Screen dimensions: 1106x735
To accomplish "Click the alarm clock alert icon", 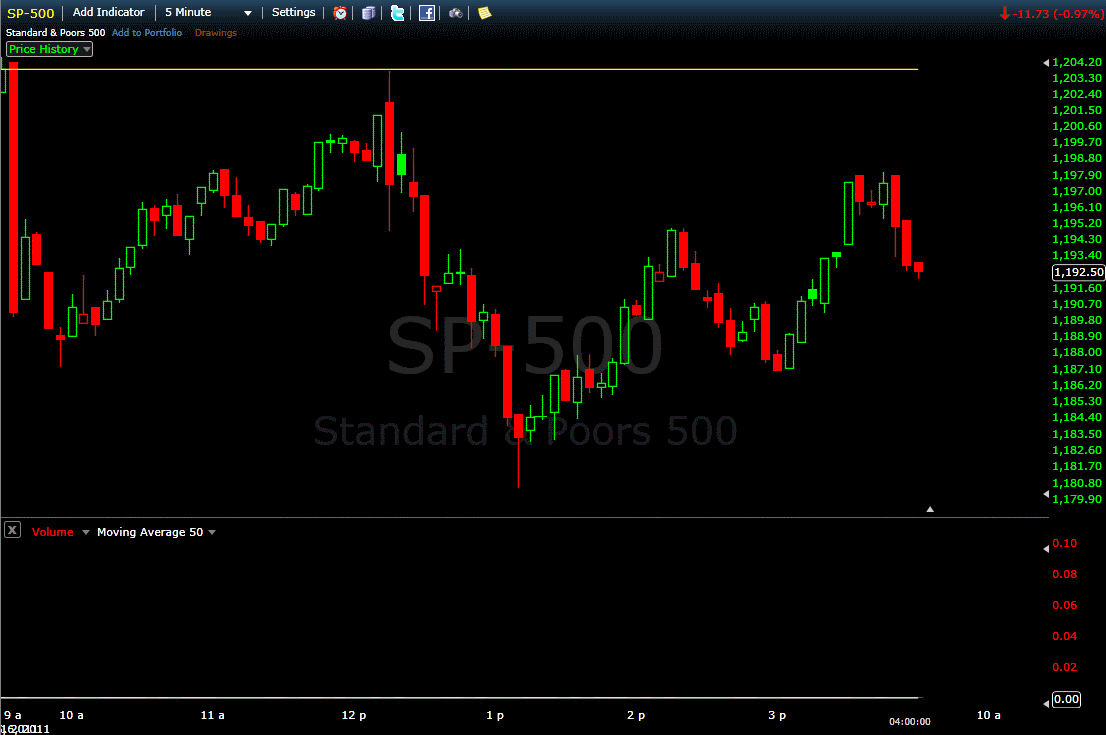I will (340, 13).
